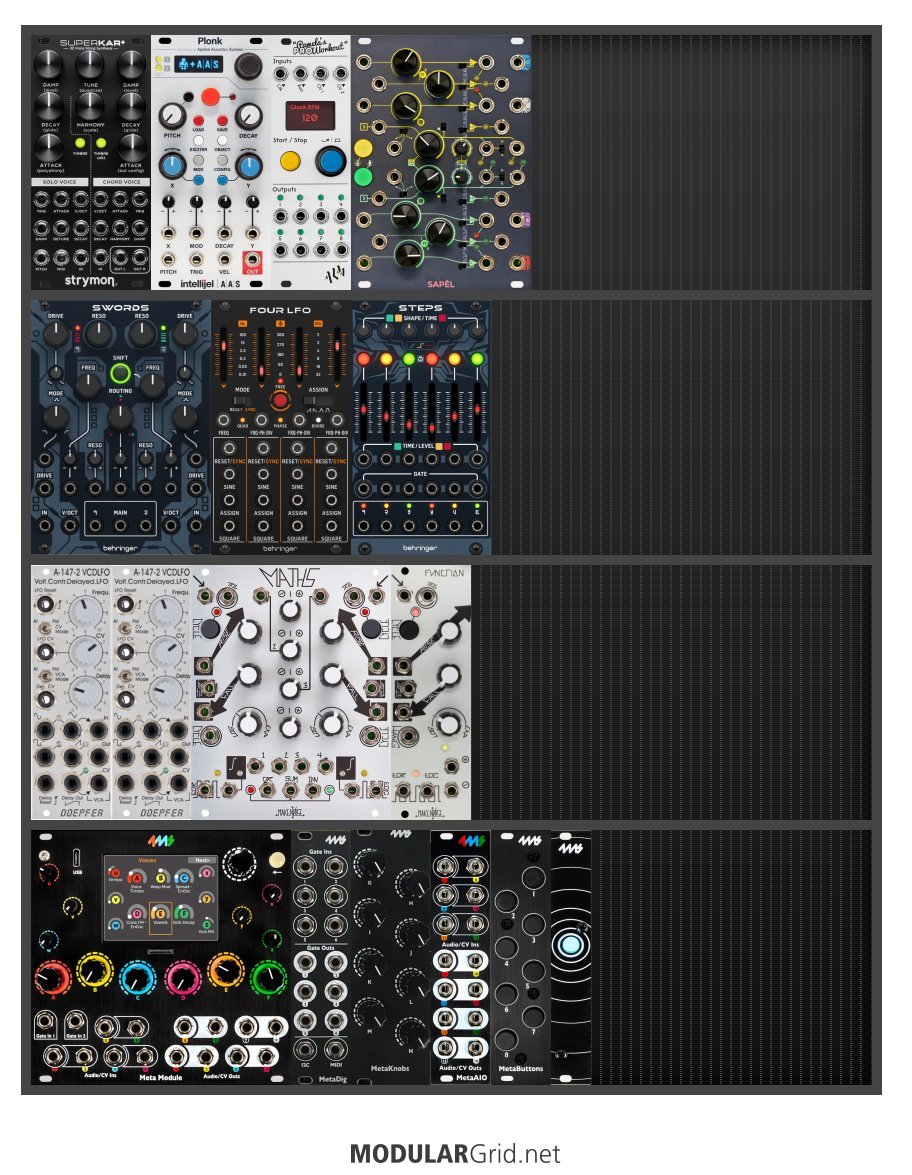This screenshot has width=912, height=1175.
Task: Click the Clock BPM display on Pamela's
Action: tap(309, 115)
